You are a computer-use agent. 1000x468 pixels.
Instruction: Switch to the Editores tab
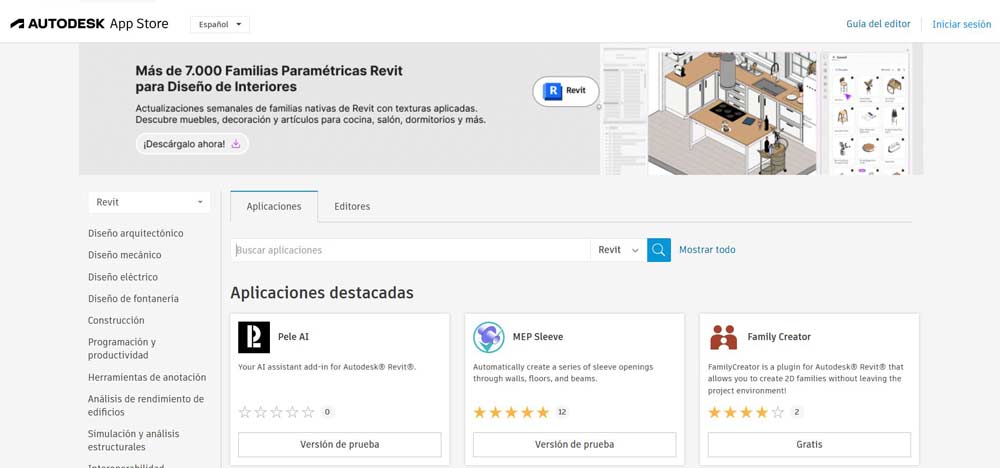352,206
